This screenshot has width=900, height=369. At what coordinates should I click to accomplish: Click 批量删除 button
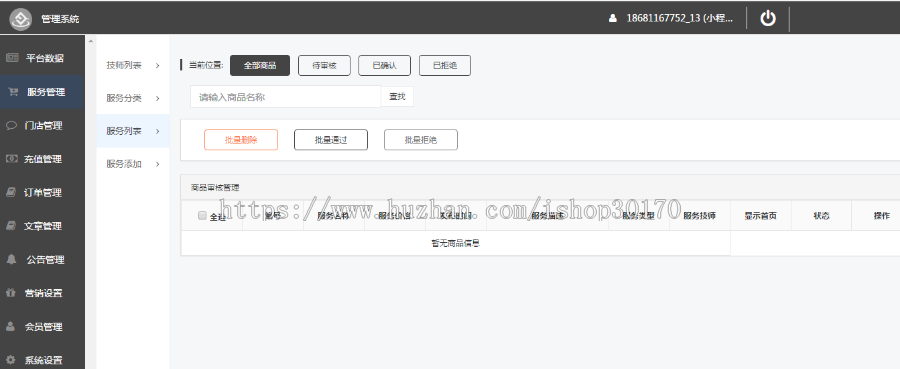tap(241, 139)
